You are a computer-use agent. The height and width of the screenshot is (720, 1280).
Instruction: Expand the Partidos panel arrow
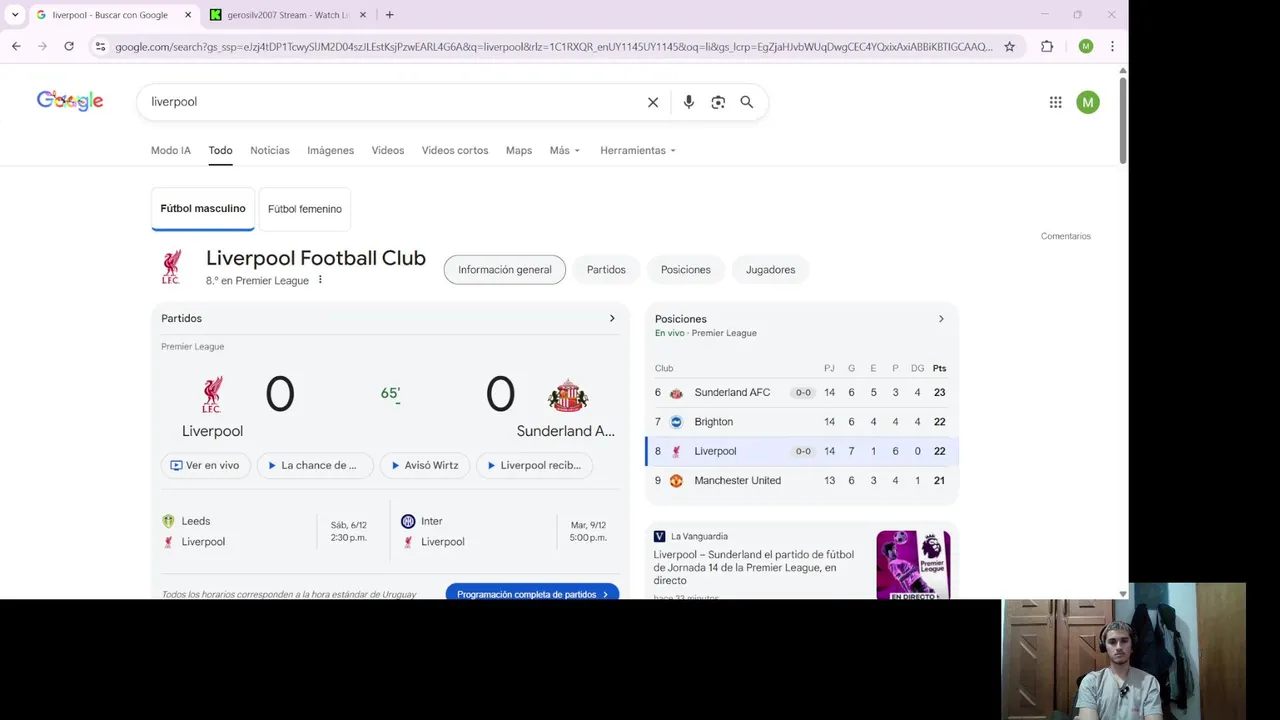pyautogui.click(x=612, y=318)
